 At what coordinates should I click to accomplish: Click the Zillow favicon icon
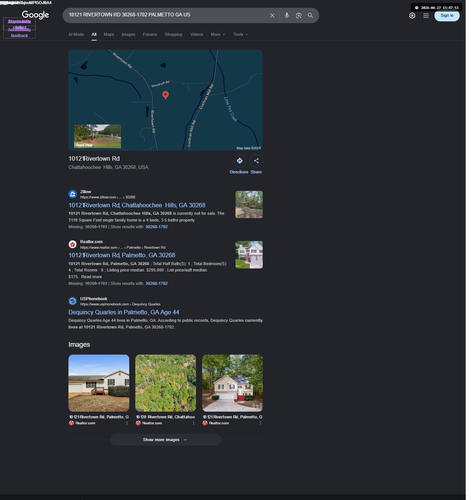pos(72,194)
